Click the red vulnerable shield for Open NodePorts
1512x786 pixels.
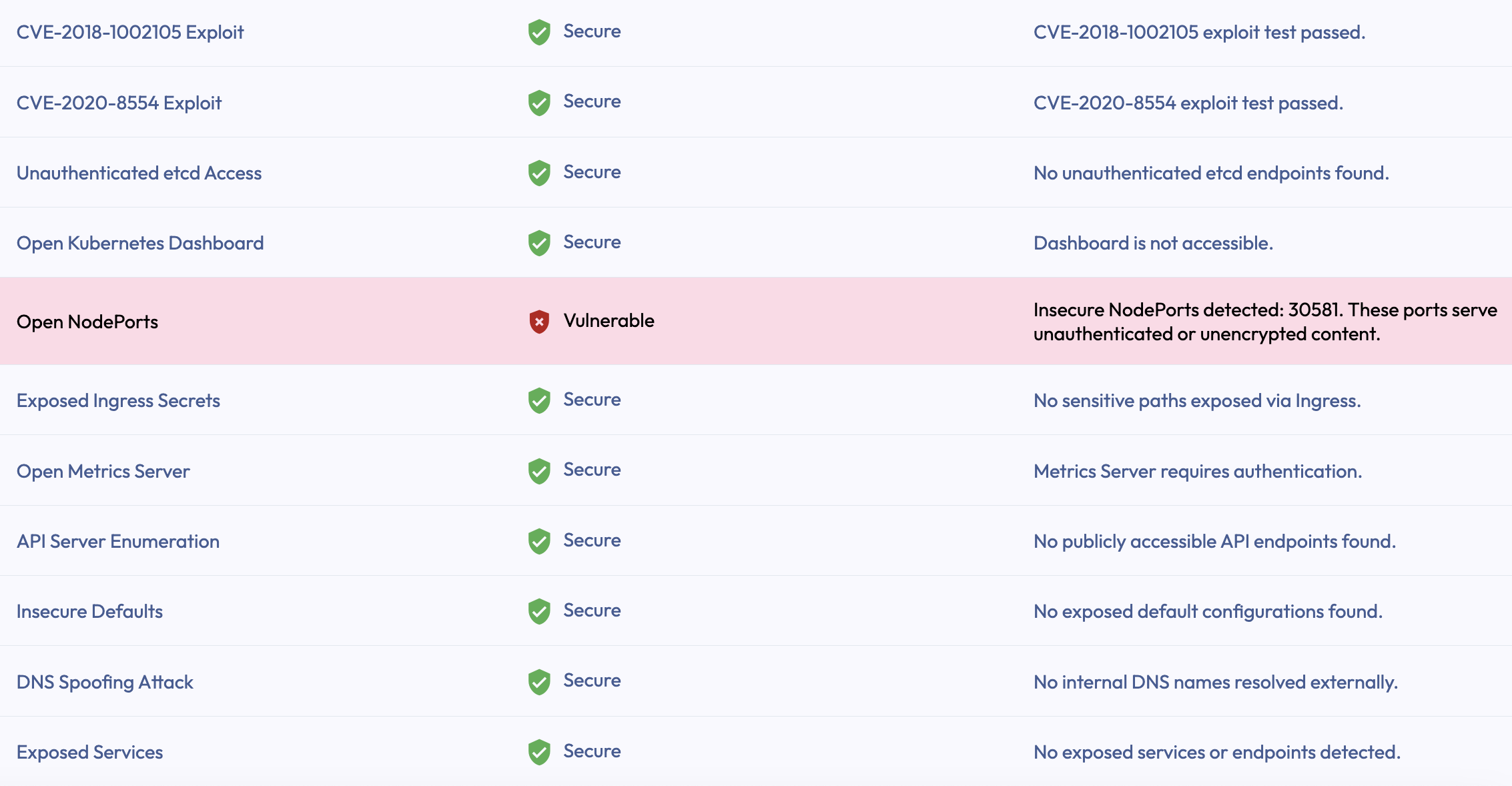tap(539, 322)
